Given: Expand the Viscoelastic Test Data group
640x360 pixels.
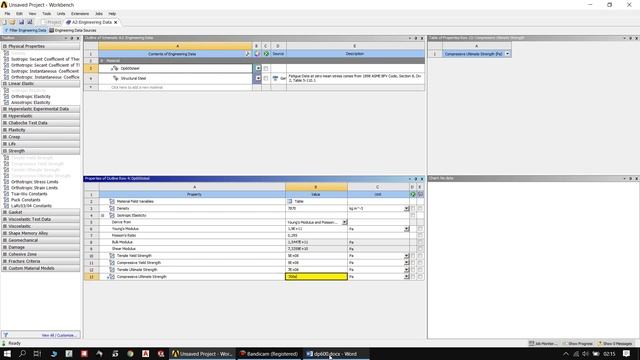Looking at the screenshot, I should click(5, 219).
